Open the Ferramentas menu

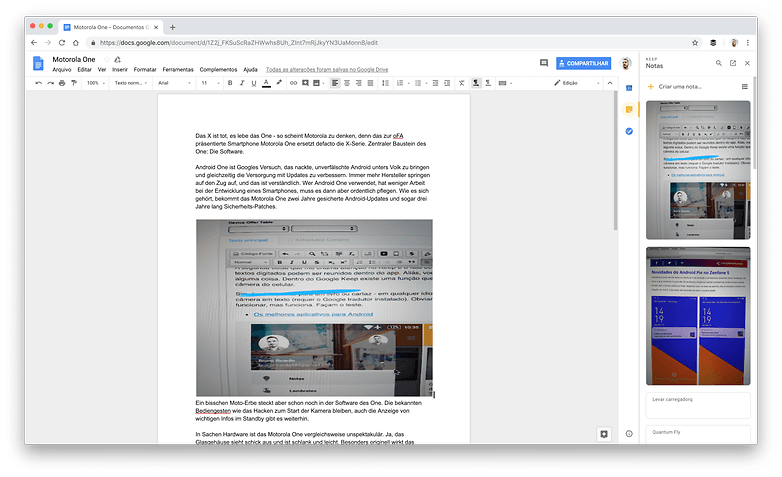[x=178, y=70]
